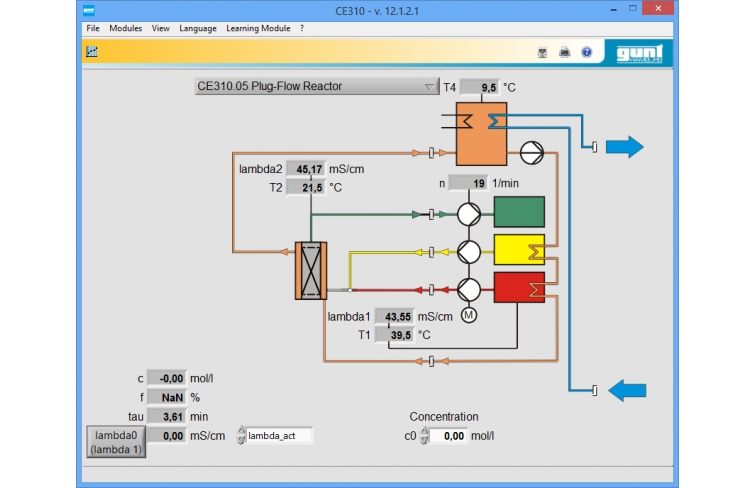
Task: Click the lambda0 value field 0,00
Action: 167,436
